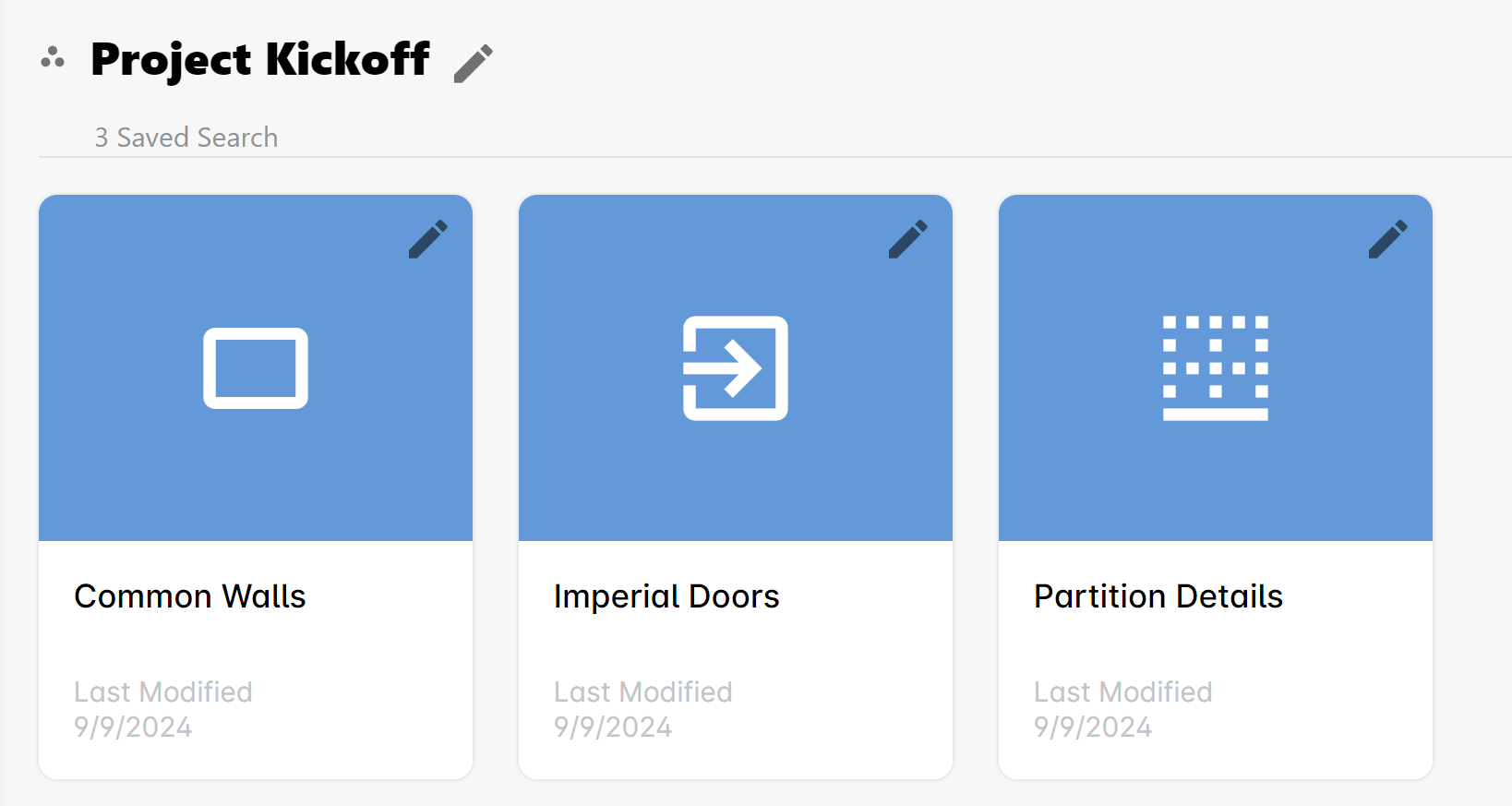Click the three-dot icon beside Project Kickoff
Image resolution: width=1512 pixels, height=806 pixels.
tap(53, 58)
